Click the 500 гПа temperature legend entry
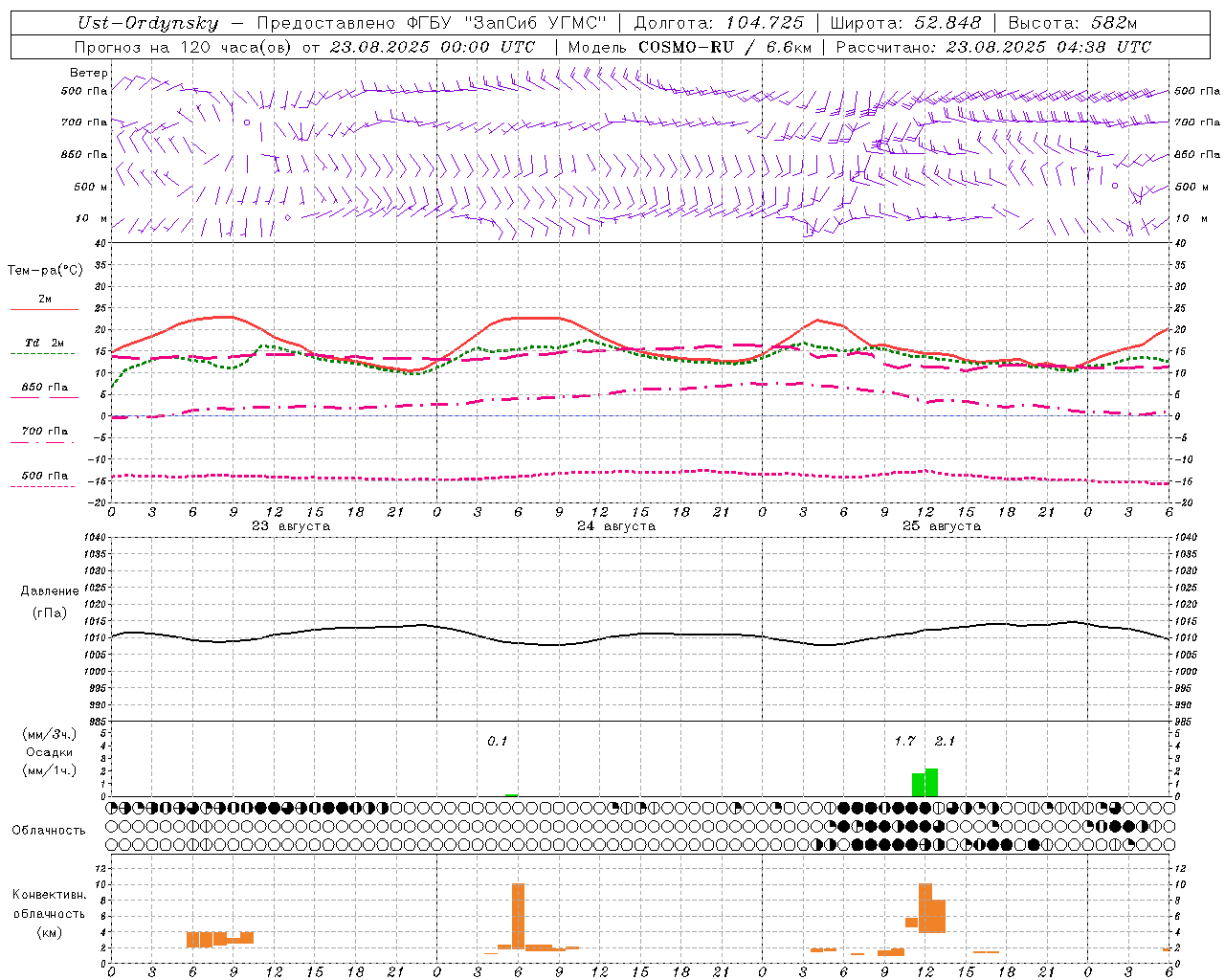Viewport: 1225px width, 980px height. click(44, 476)
